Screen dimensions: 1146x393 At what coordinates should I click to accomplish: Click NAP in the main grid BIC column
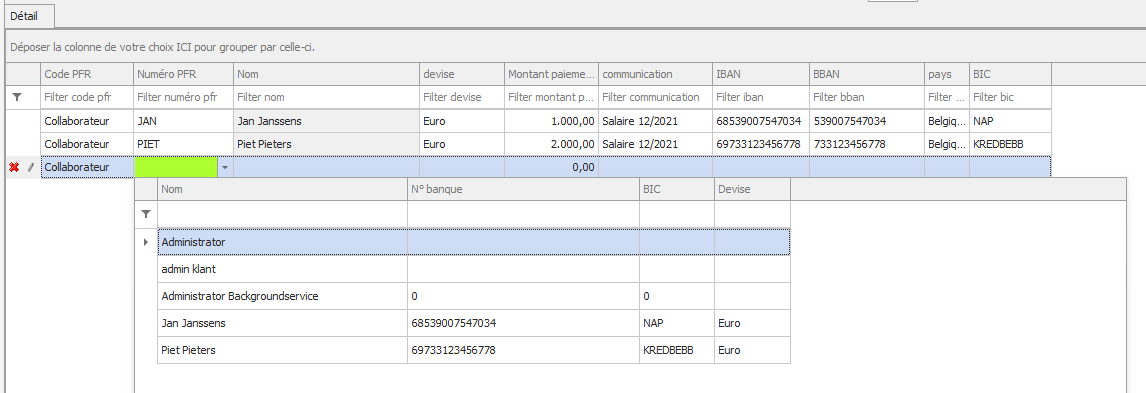coord(1011,121)
